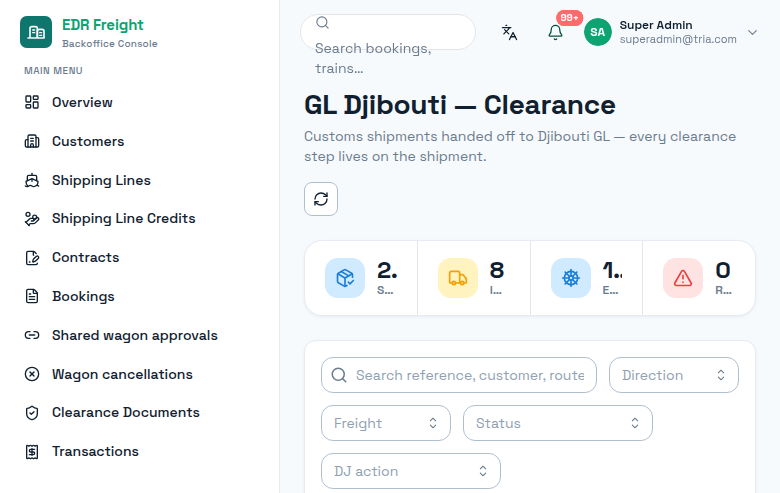
Task: Click the EDR Freight brand name
Action: tap(102, 25)
